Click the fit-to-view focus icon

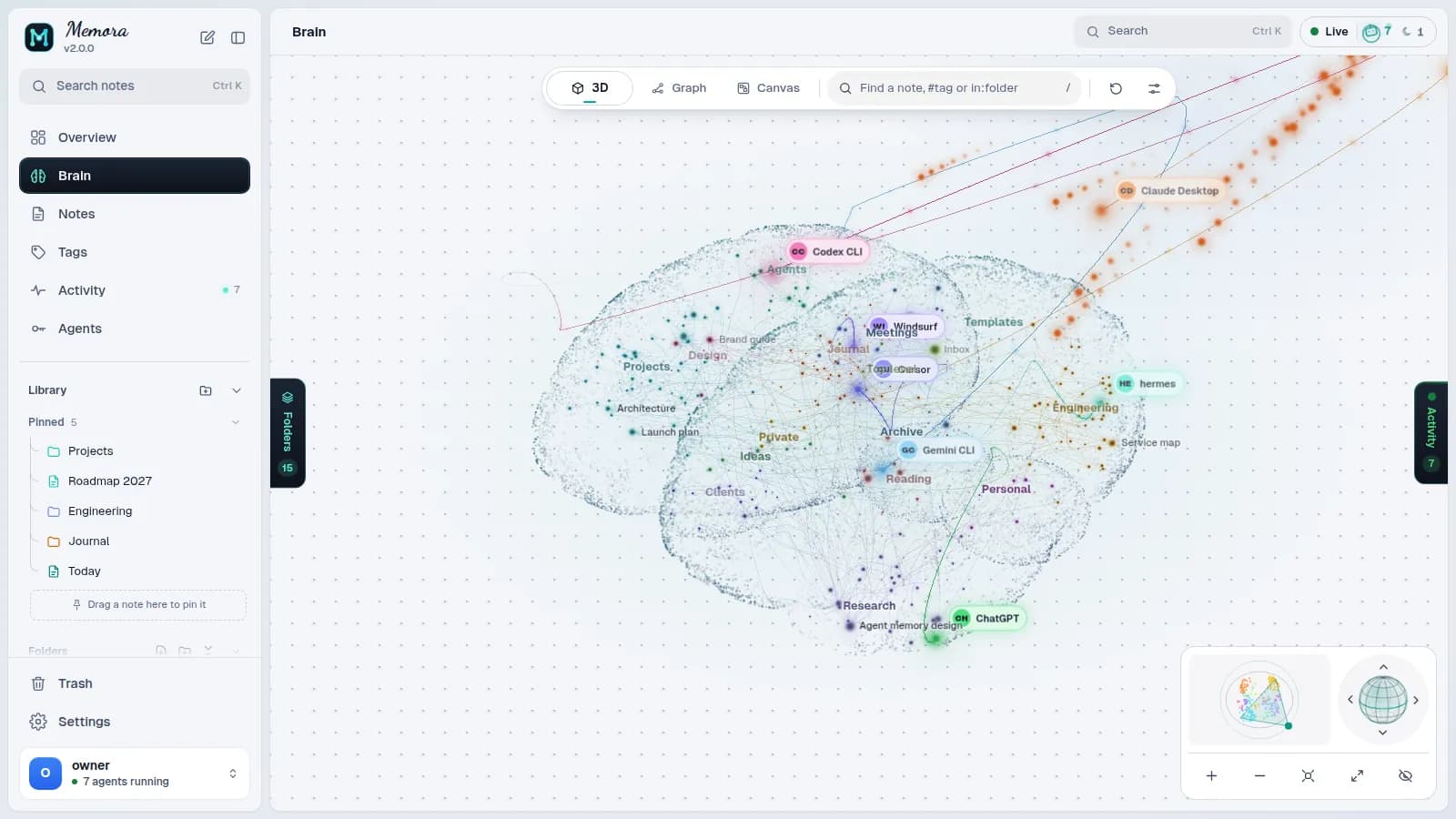point(1308,776)
